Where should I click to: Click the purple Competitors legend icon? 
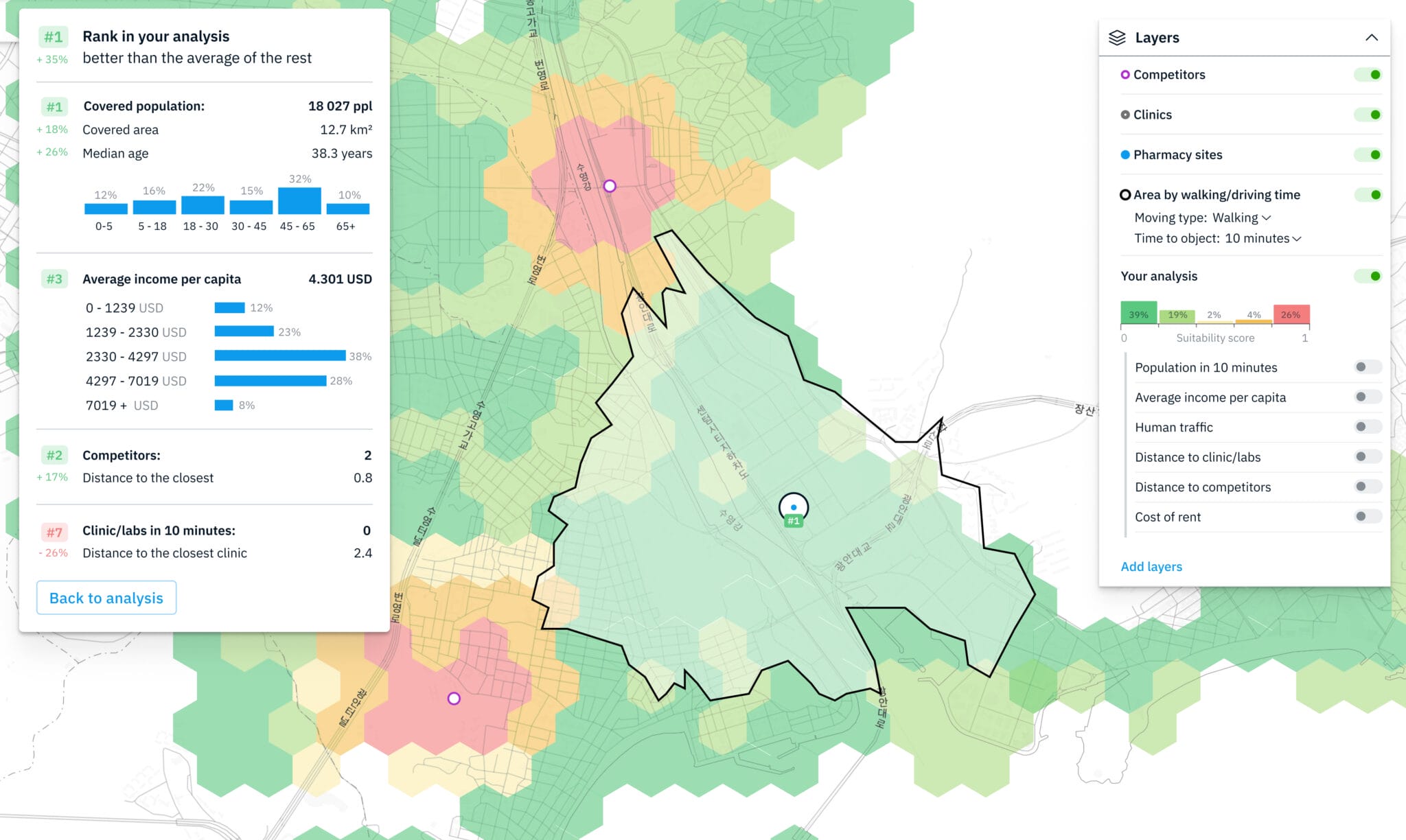tap(1125, 74)
